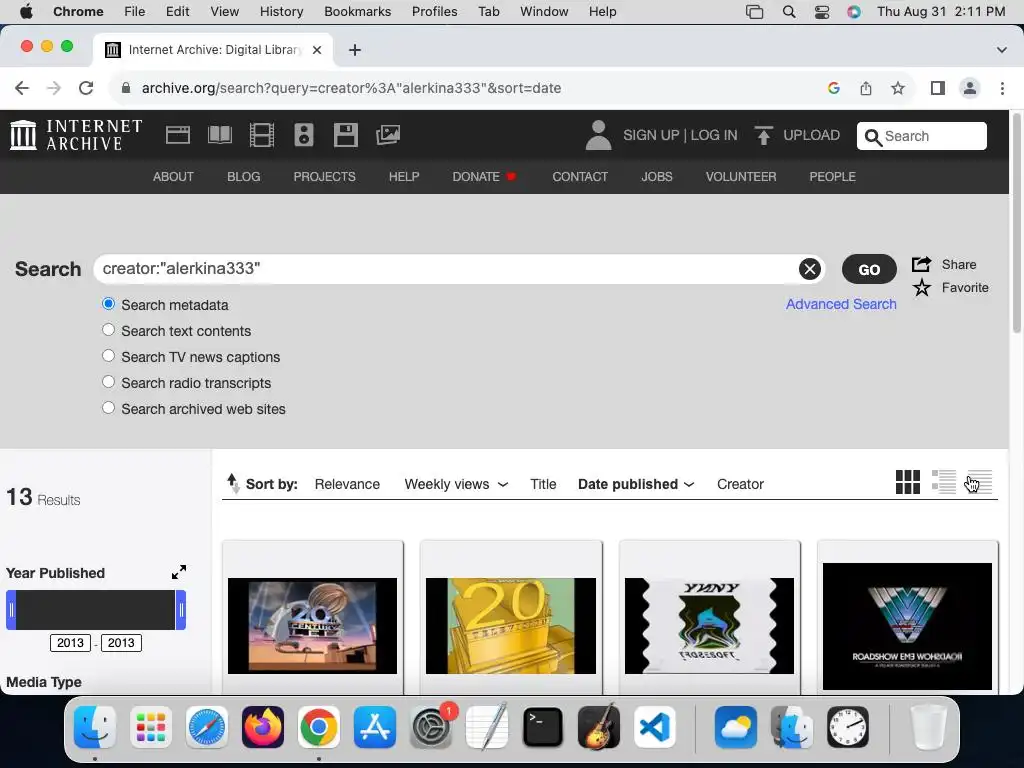1024x768 pixels.
Task: Click the GO search button
Action: [869, 269]
